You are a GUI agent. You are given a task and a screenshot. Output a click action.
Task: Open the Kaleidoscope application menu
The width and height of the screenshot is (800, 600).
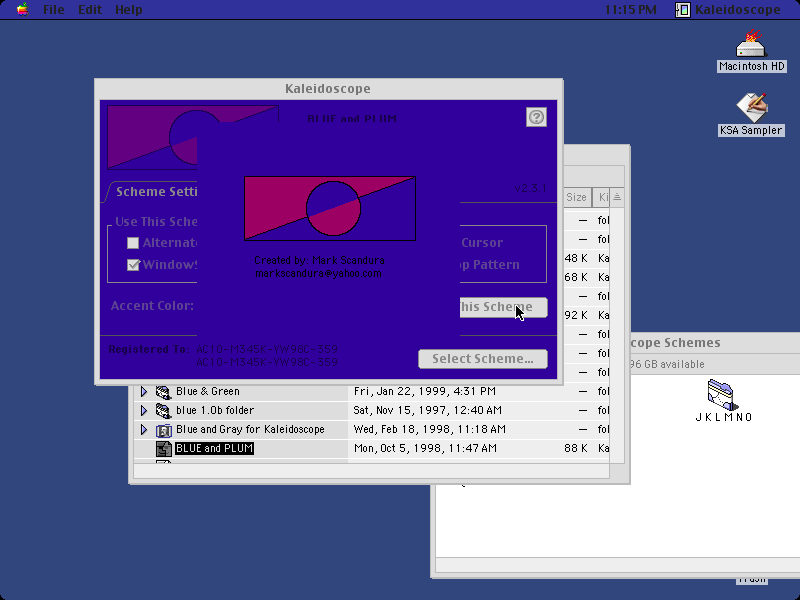tap(728, 9)
